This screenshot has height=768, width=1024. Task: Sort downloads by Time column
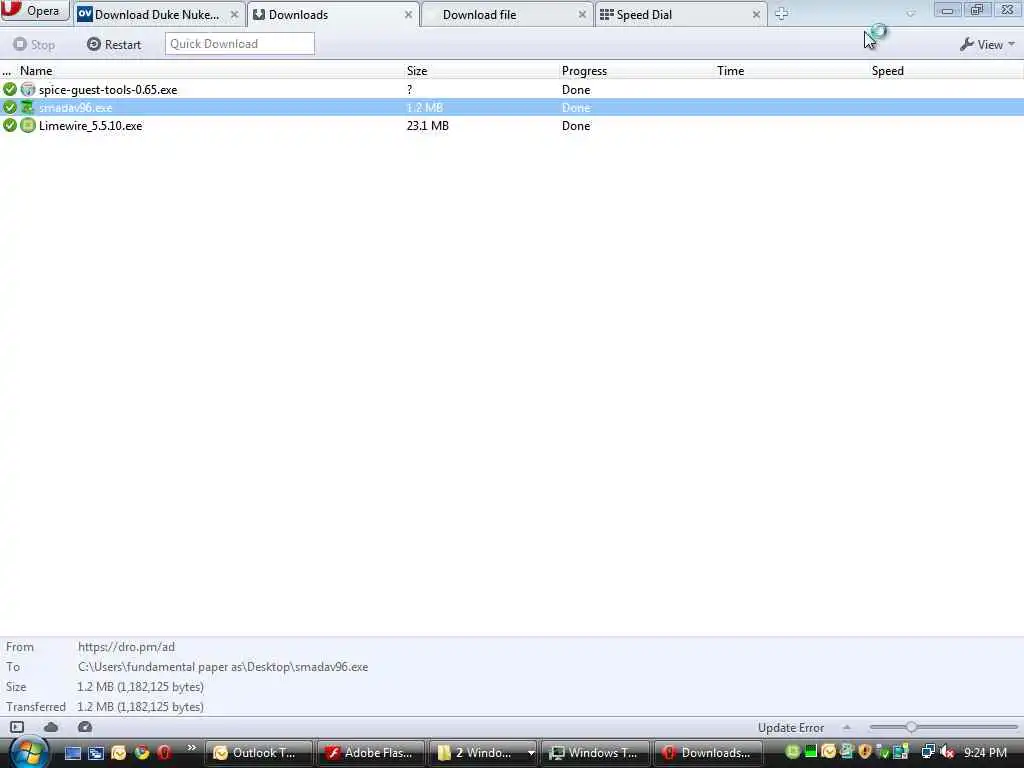click(730, 71)
